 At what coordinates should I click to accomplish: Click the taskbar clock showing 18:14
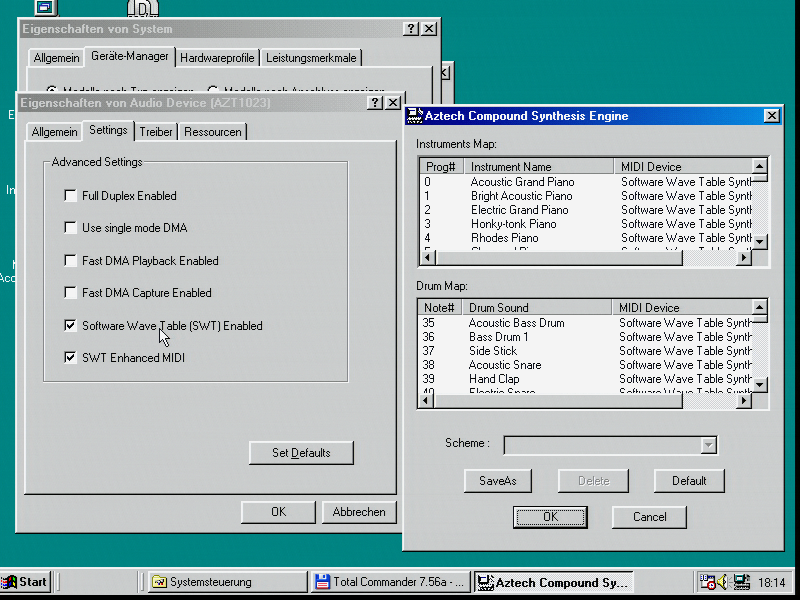click(771, 582)
